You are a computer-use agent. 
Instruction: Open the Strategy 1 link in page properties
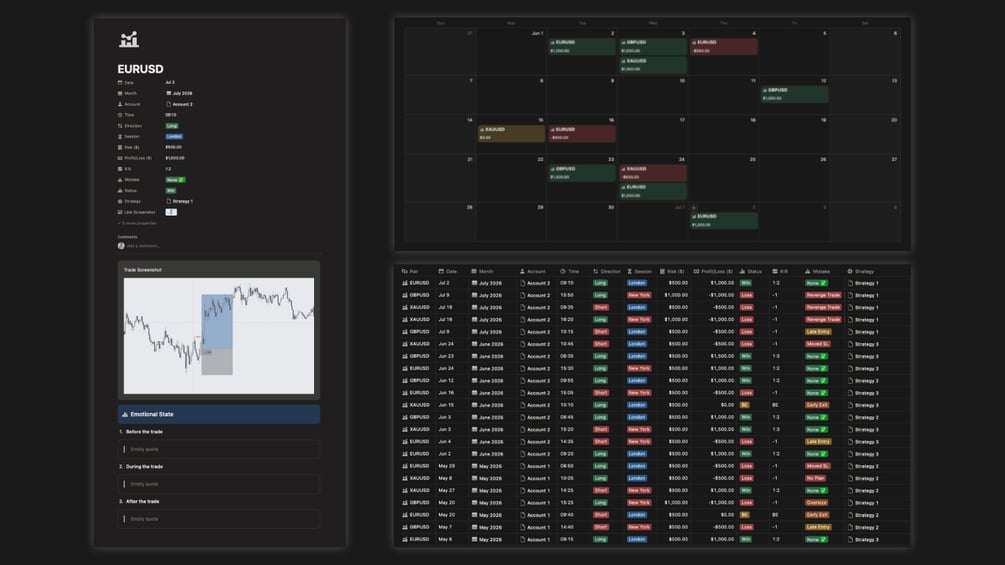(x=179, y=201)
